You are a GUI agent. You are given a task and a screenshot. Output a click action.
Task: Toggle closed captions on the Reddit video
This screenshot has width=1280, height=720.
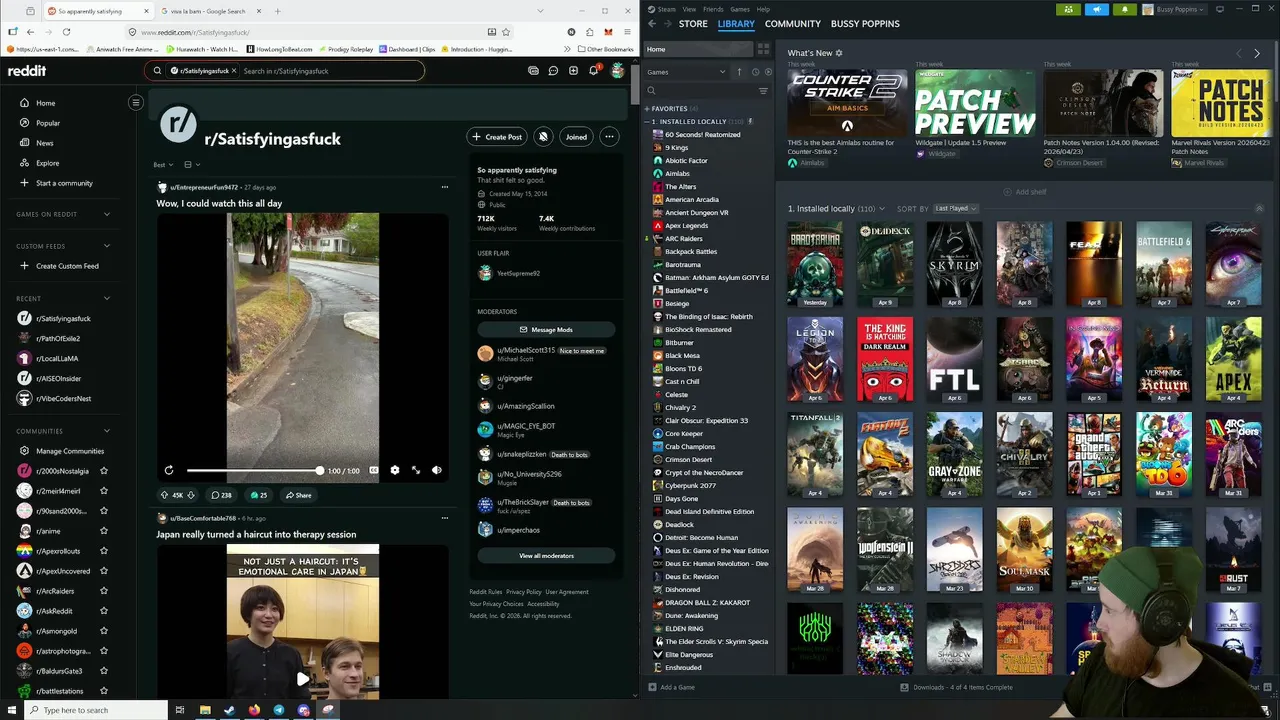point(374,470)
